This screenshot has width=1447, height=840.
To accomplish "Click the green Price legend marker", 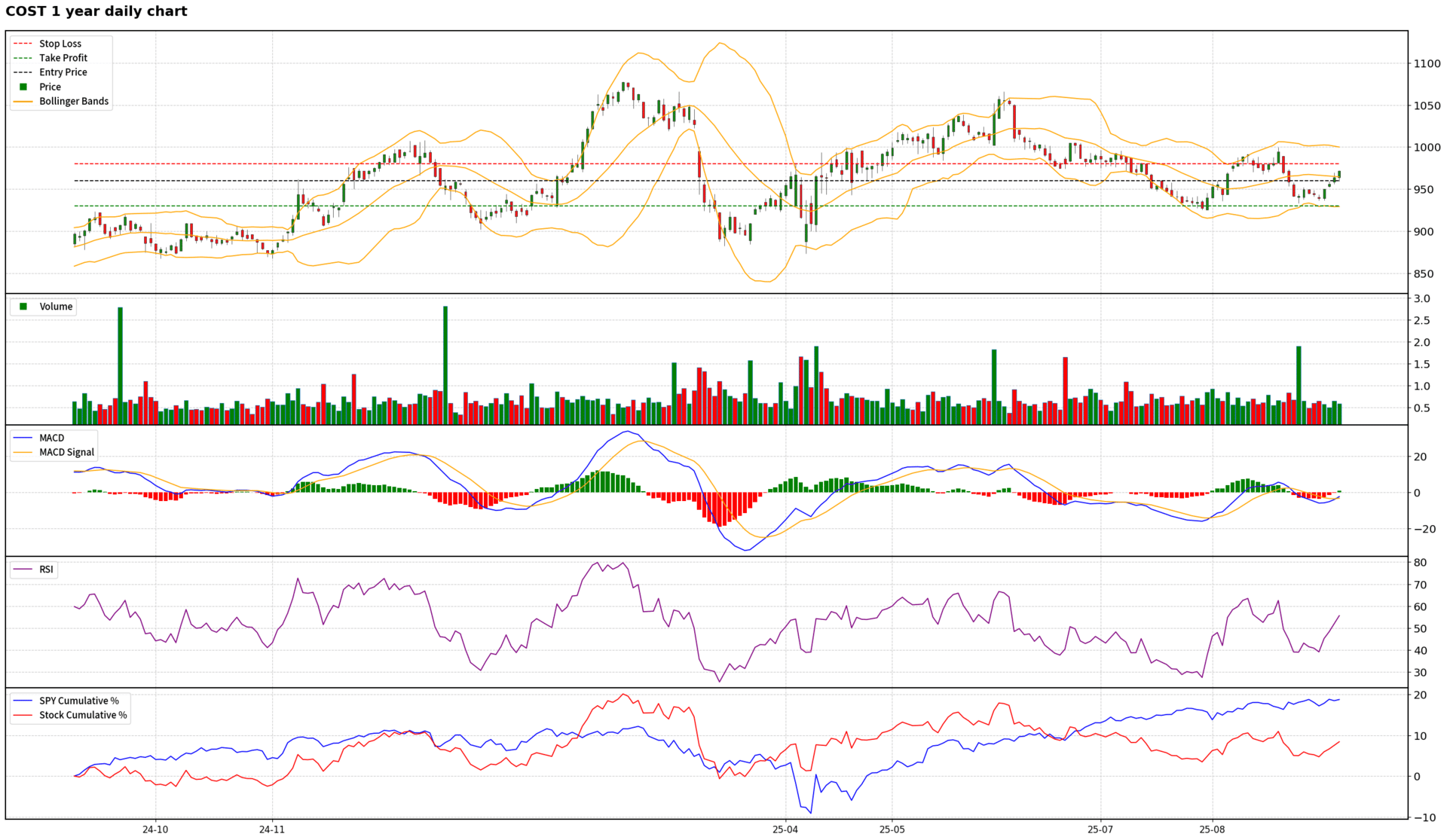I will (x=23, y=87).
